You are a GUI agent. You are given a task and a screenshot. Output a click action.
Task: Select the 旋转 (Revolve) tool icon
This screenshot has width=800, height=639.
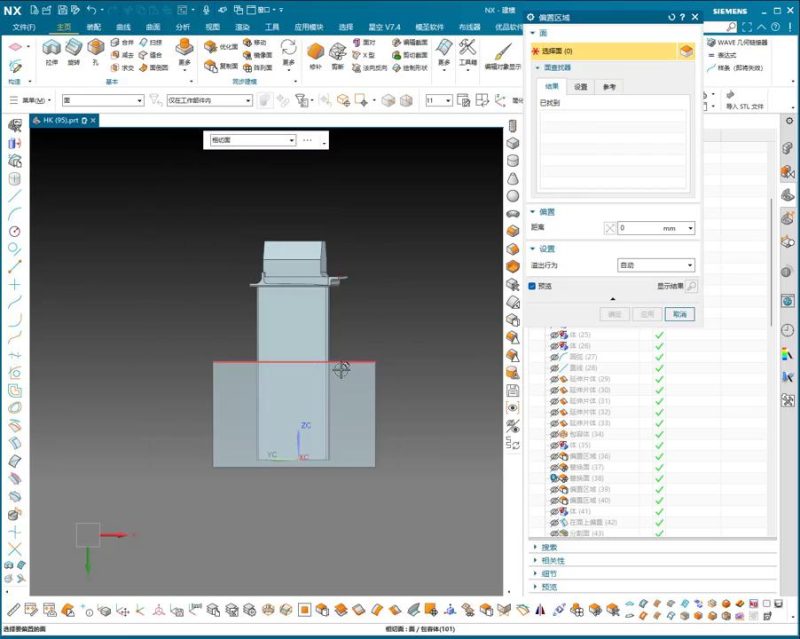(x=74, y=47)
